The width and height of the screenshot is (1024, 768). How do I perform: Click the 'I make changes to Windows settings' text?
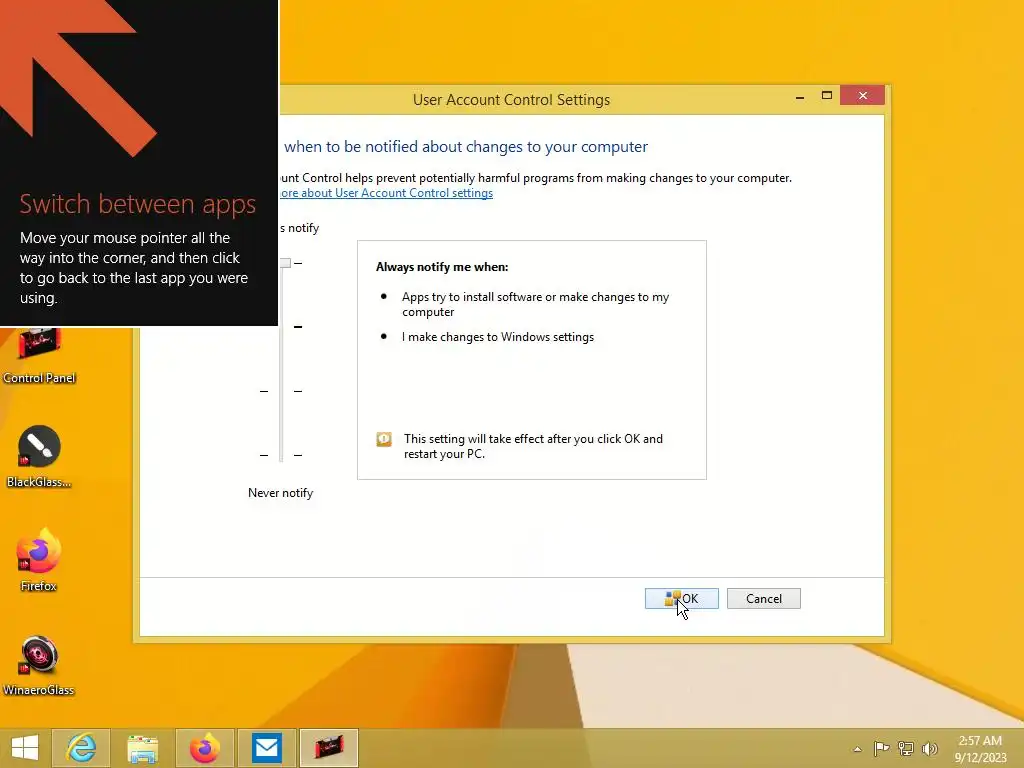coord(498,337)
